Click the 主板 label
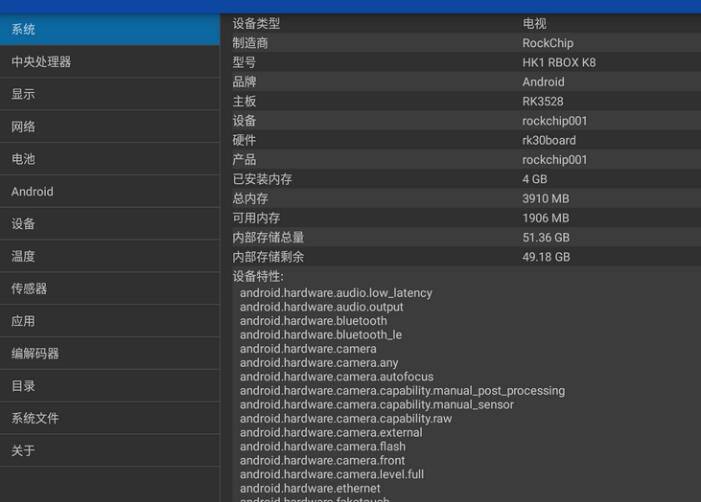This screenshot has width=701, height=502. [244, 101]
